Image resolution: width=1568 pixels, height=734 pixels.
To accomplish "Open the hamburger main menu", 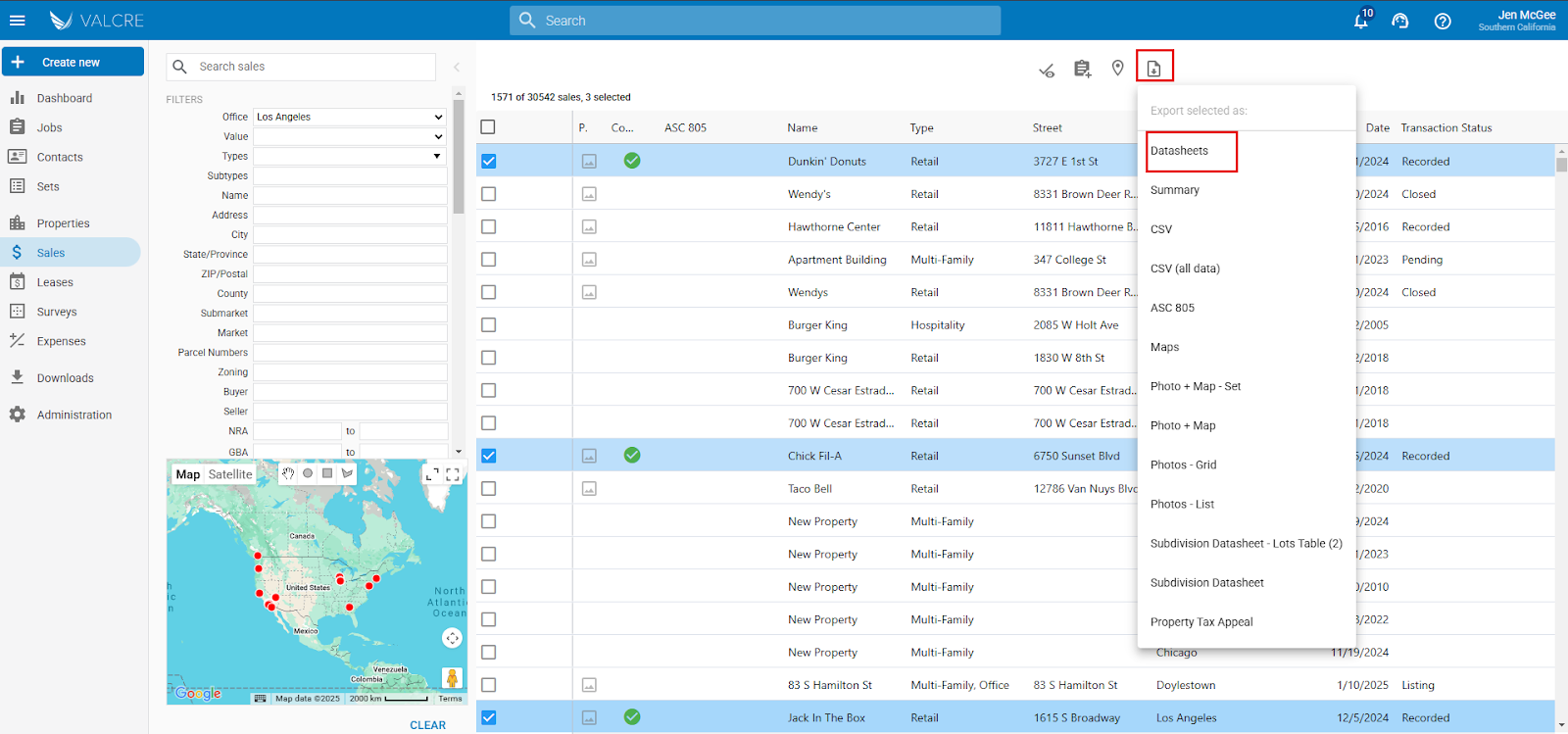I will coord(17,21).
